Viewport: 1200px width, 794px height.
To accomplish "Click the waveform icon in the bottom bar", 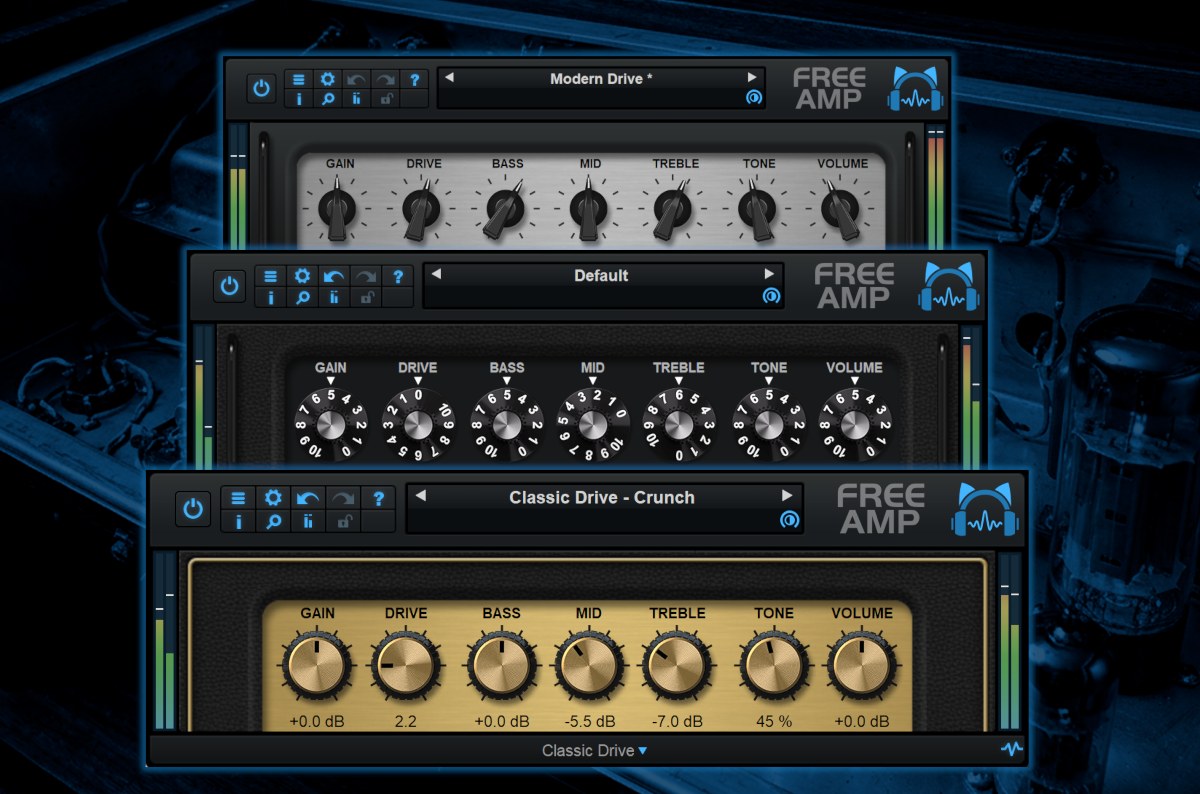I will 1012,749.
